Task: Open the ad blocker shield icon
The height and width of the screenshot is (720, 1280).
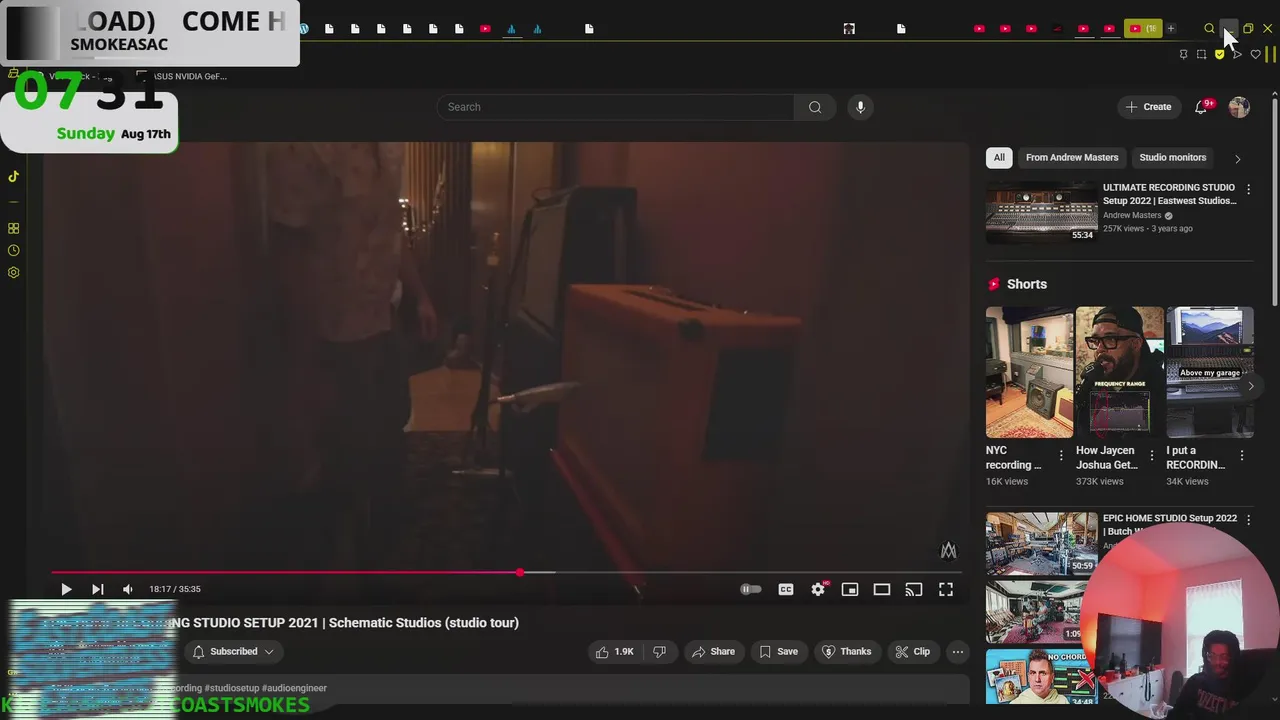Action: click(x=1219, y=54)
